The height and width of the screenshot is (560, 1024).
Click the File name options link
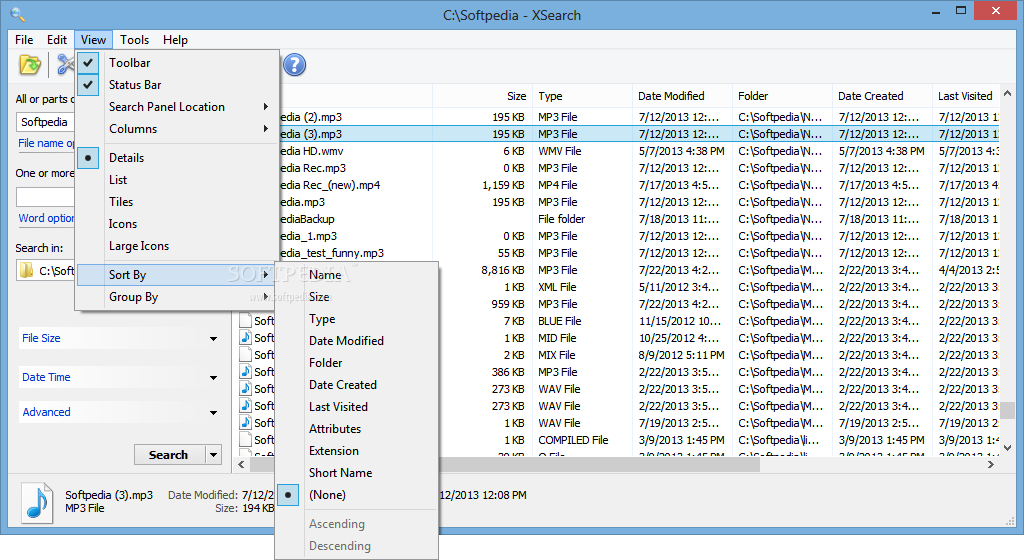point(46,143)
